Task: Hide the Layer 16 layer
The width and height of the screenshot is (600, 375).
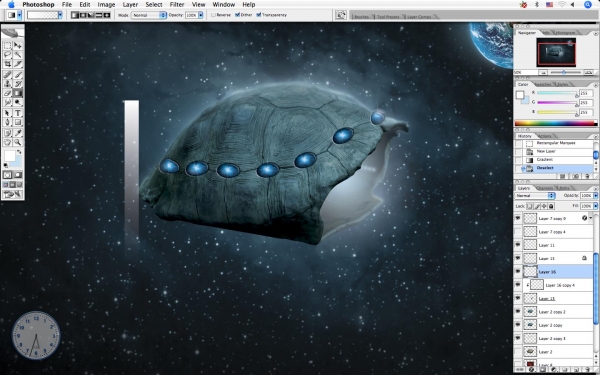Action: coord(518,272)
